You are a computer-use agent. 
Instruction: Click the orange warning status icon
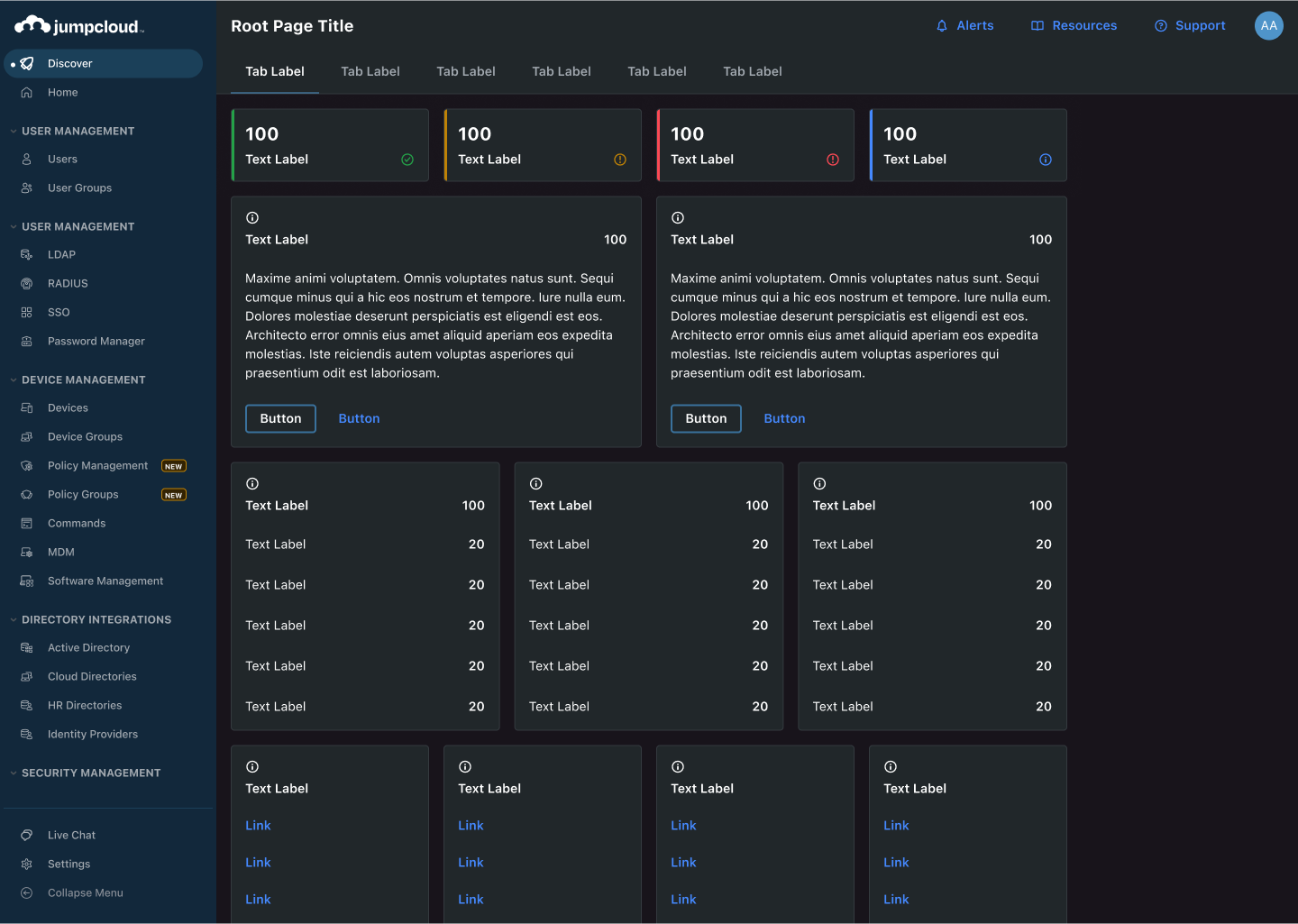pyautogui.click(x=620, y=160)
